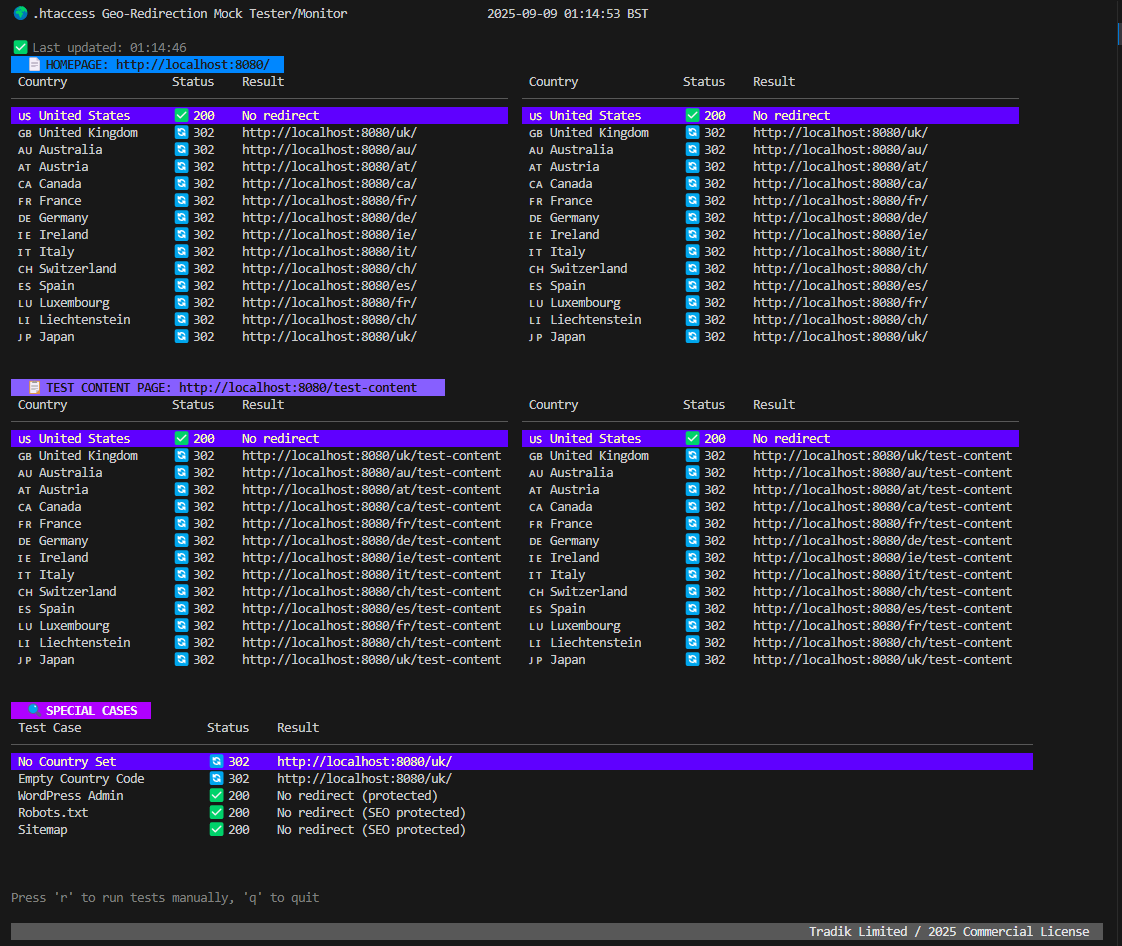
Task: Click the green 200 icon for United States
Action: [182, 115]
